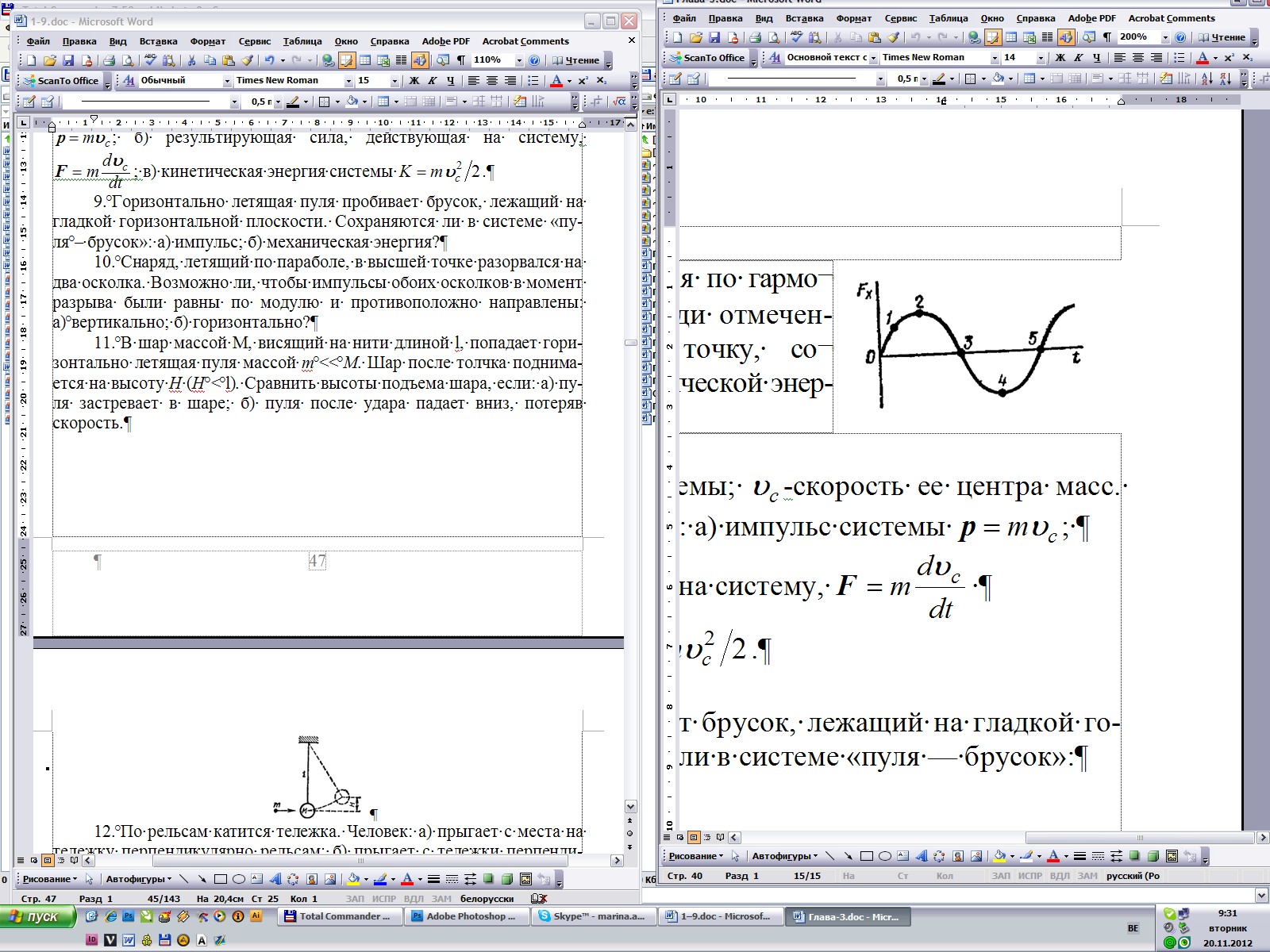The height and width of the screenshot is (952, 1270).
Task: Click Windows 'пуск' Start button
Action: 38,916
